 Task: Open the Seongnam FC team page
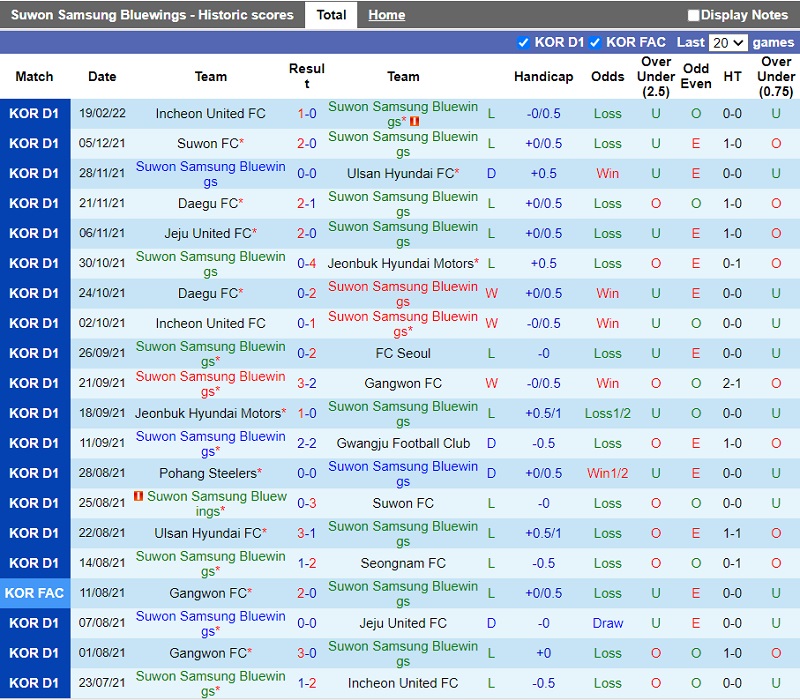pos(403,563)
